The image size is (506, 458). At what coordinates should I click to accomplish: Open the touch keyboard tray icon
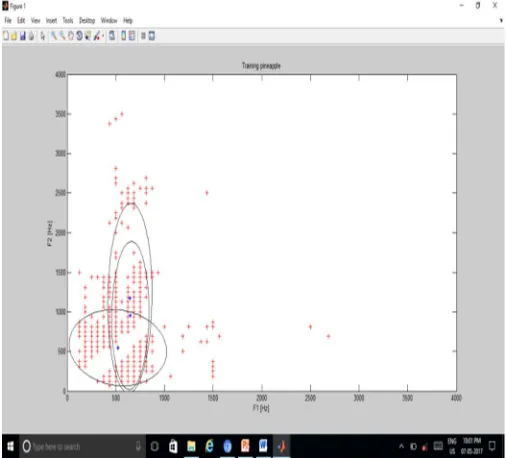click(438, 446)
